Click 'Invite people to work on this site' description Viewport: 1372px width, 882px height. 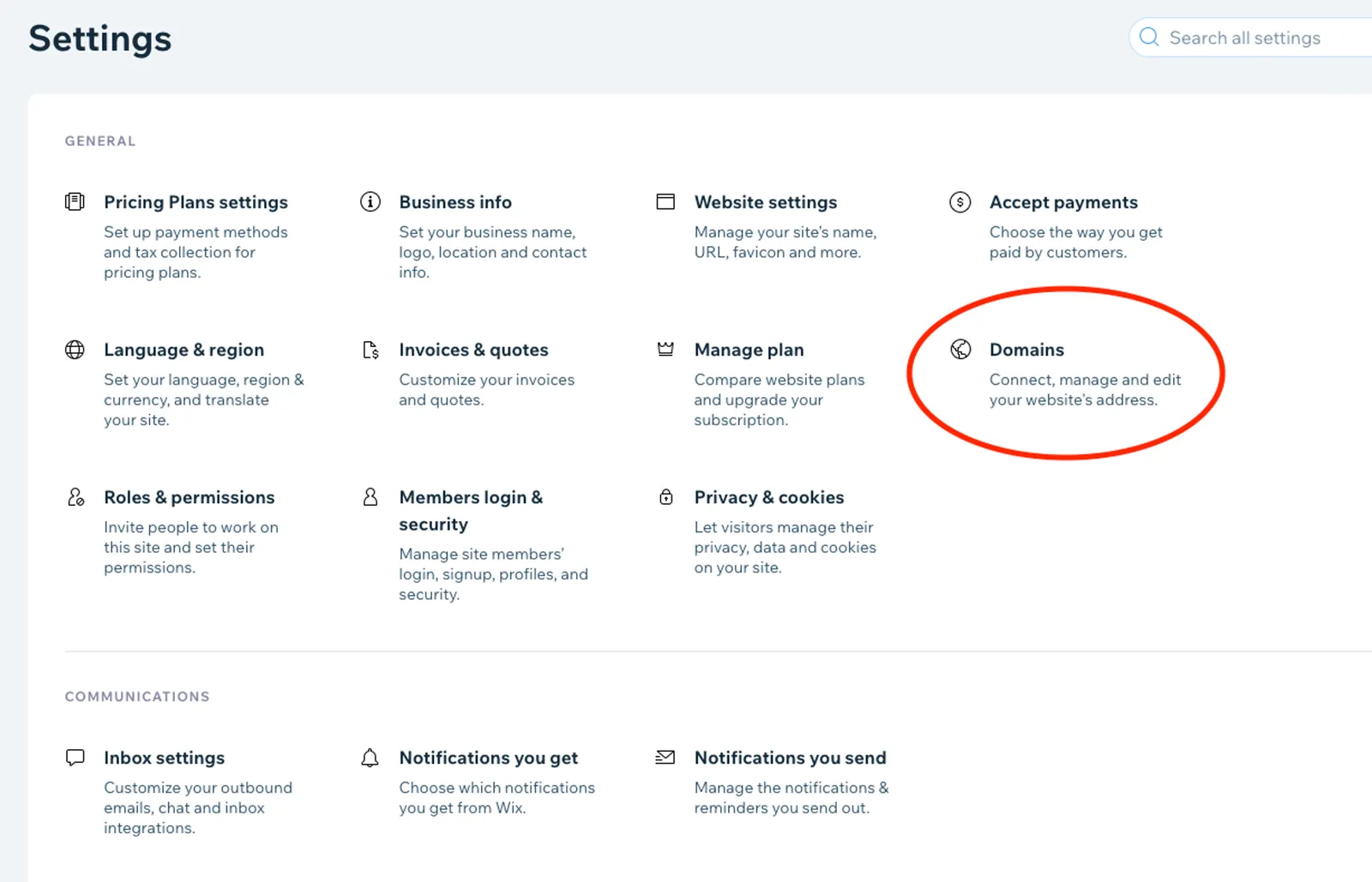click(x=191, y=547)
